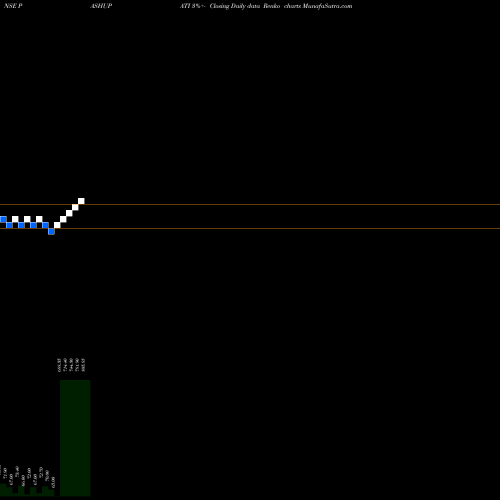Screen dimensions: 500x500
Task: Click the tall dark green volume bar
Action: 75,438
